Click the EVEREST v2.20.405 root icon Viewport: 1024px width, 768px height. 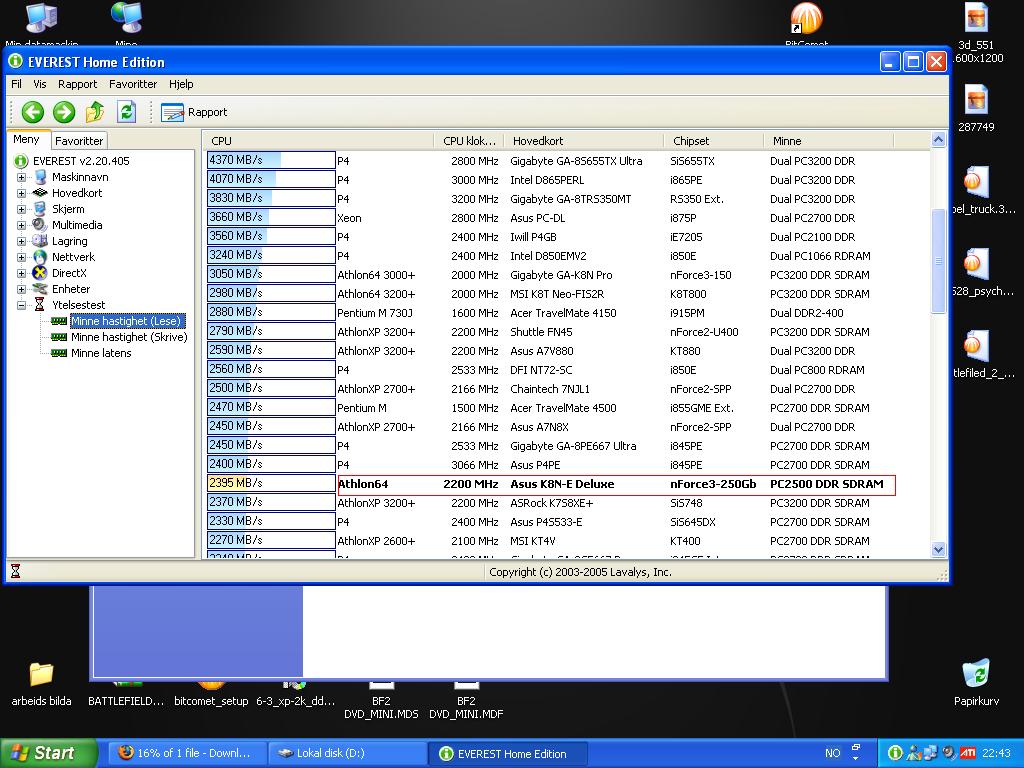click(x=21, y=161)
